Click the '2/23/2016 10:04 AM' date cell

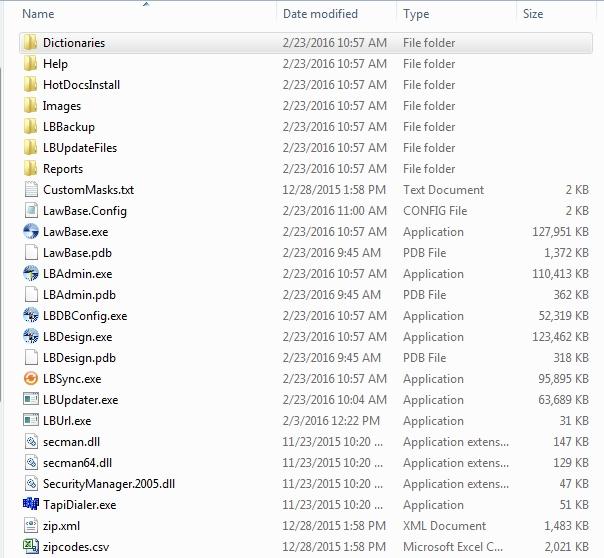[334, 400]
